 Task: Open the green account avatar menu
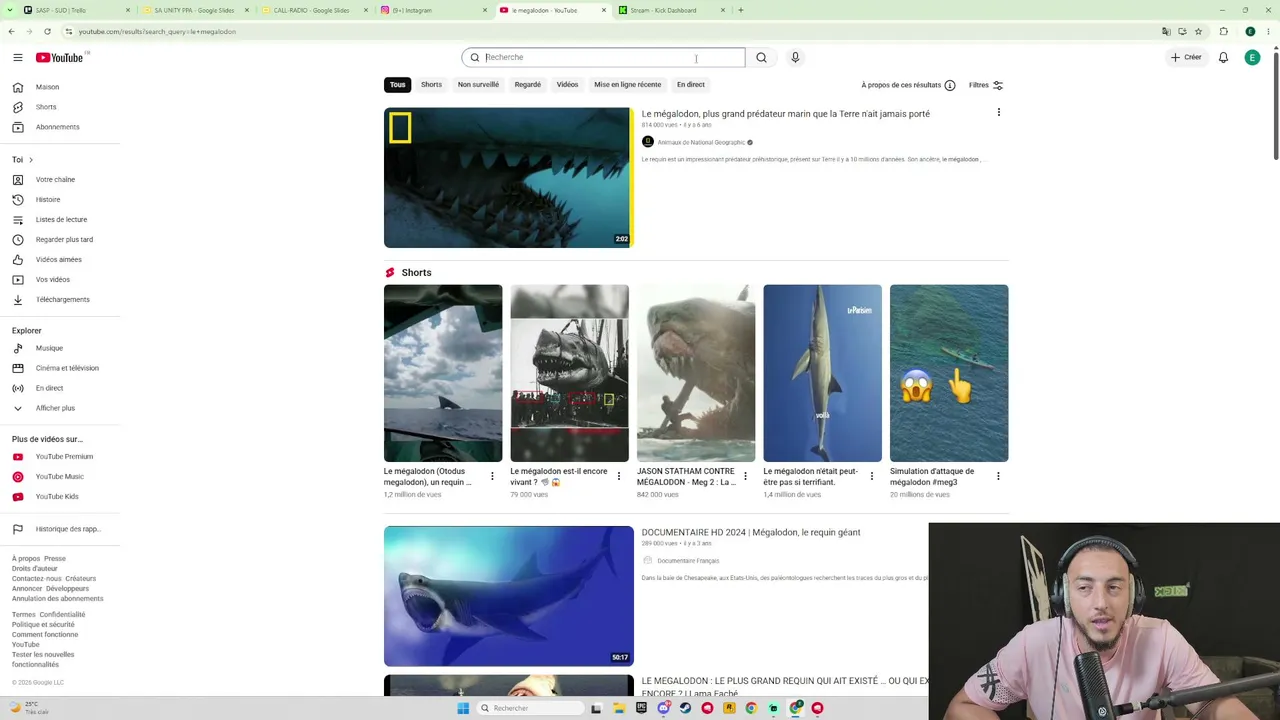tap(1252, 58)
